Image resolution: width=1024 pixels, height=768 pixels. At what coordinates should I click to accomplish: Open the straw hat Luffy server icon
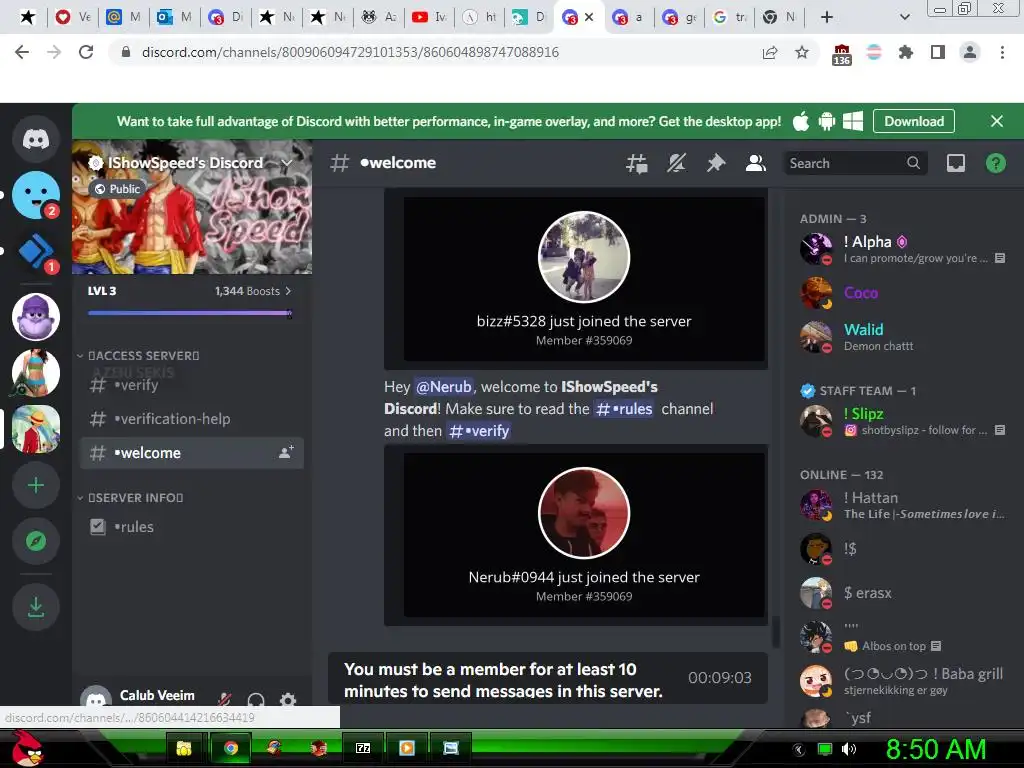[x=36, y=429]
